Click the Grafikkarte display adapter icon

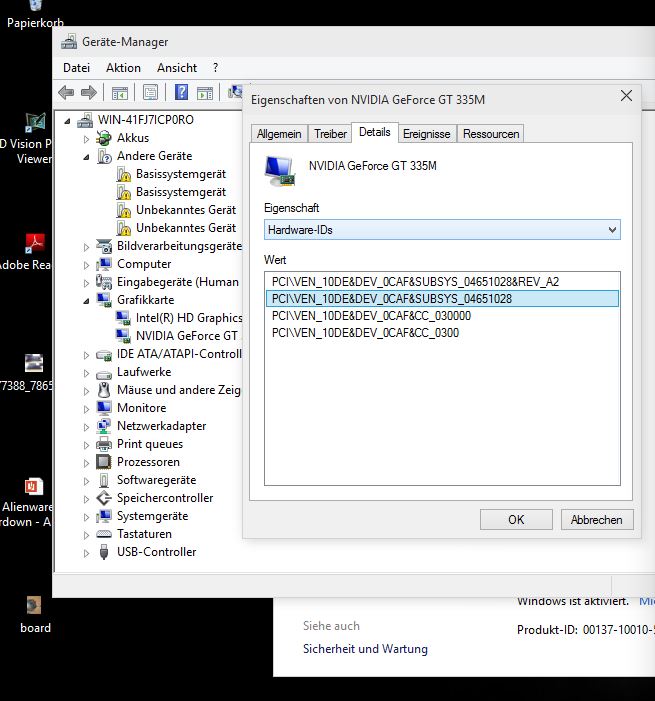tap(104, 300)
